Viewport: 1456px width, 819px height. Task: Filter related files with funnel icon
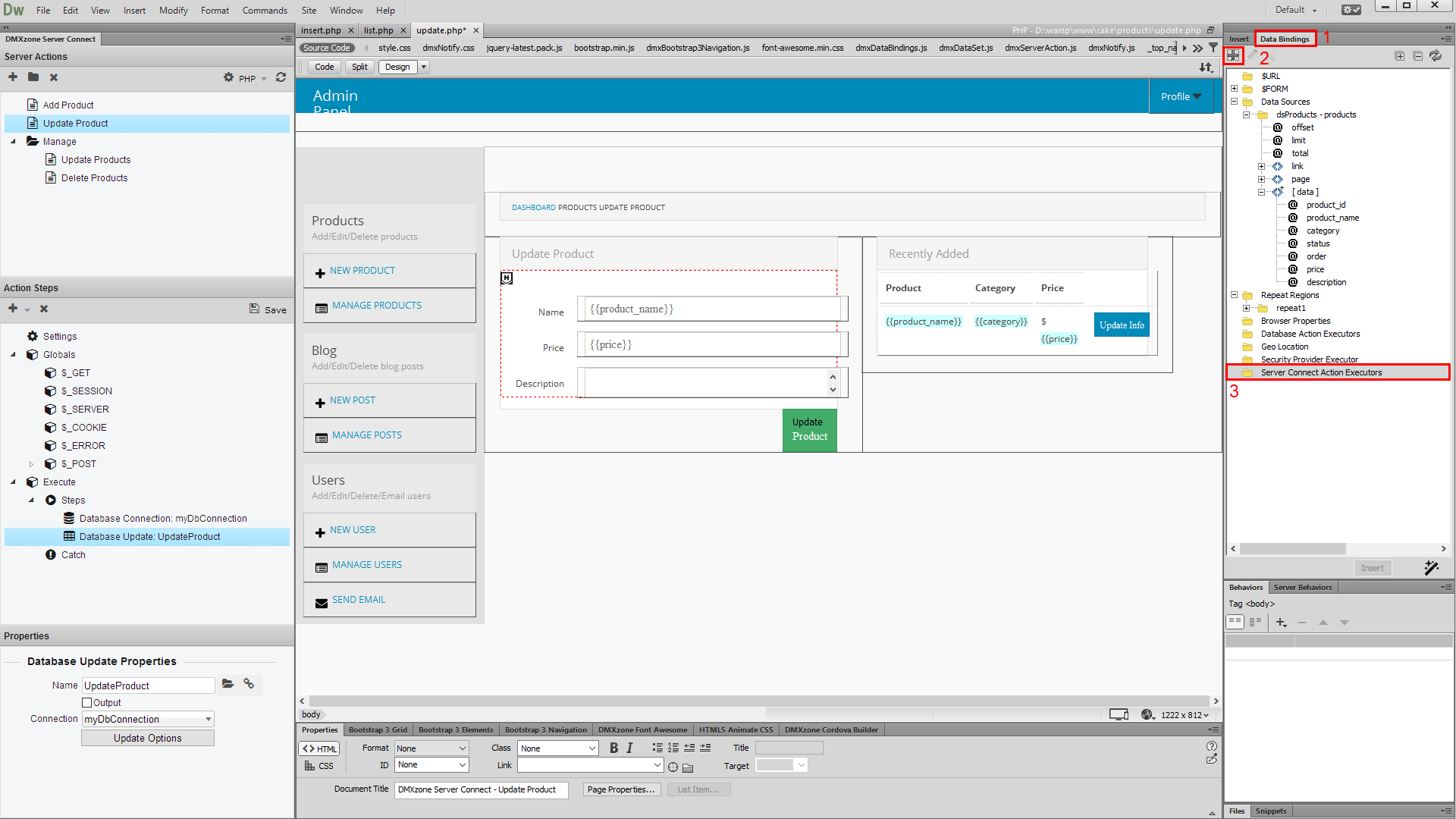tap(1213, 48)
